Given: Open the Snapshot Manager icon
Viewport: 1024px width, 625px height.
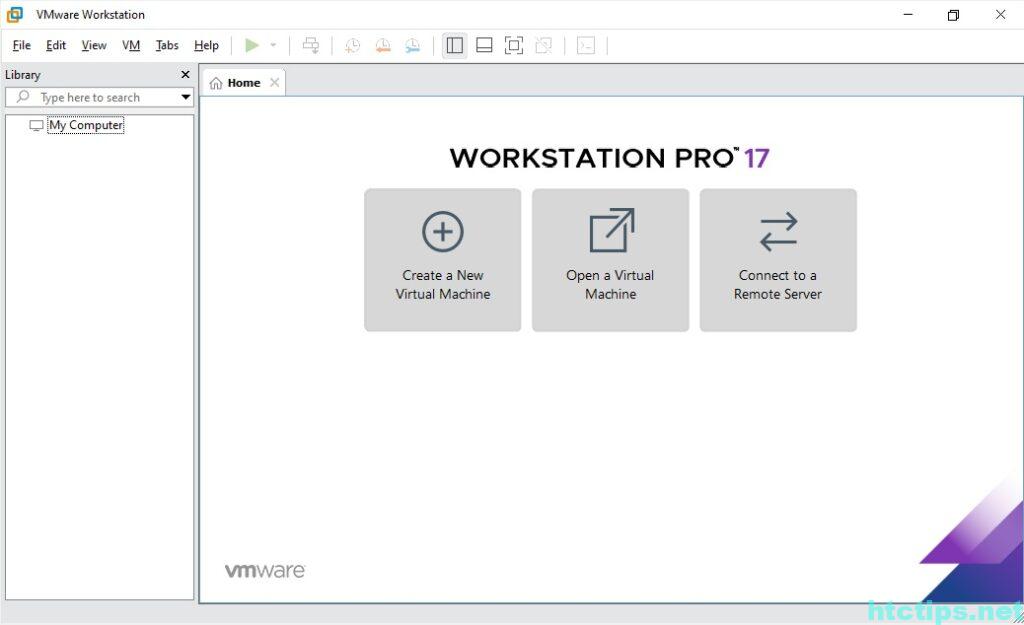Looking at the screenshot, I should tap(412, 45).
